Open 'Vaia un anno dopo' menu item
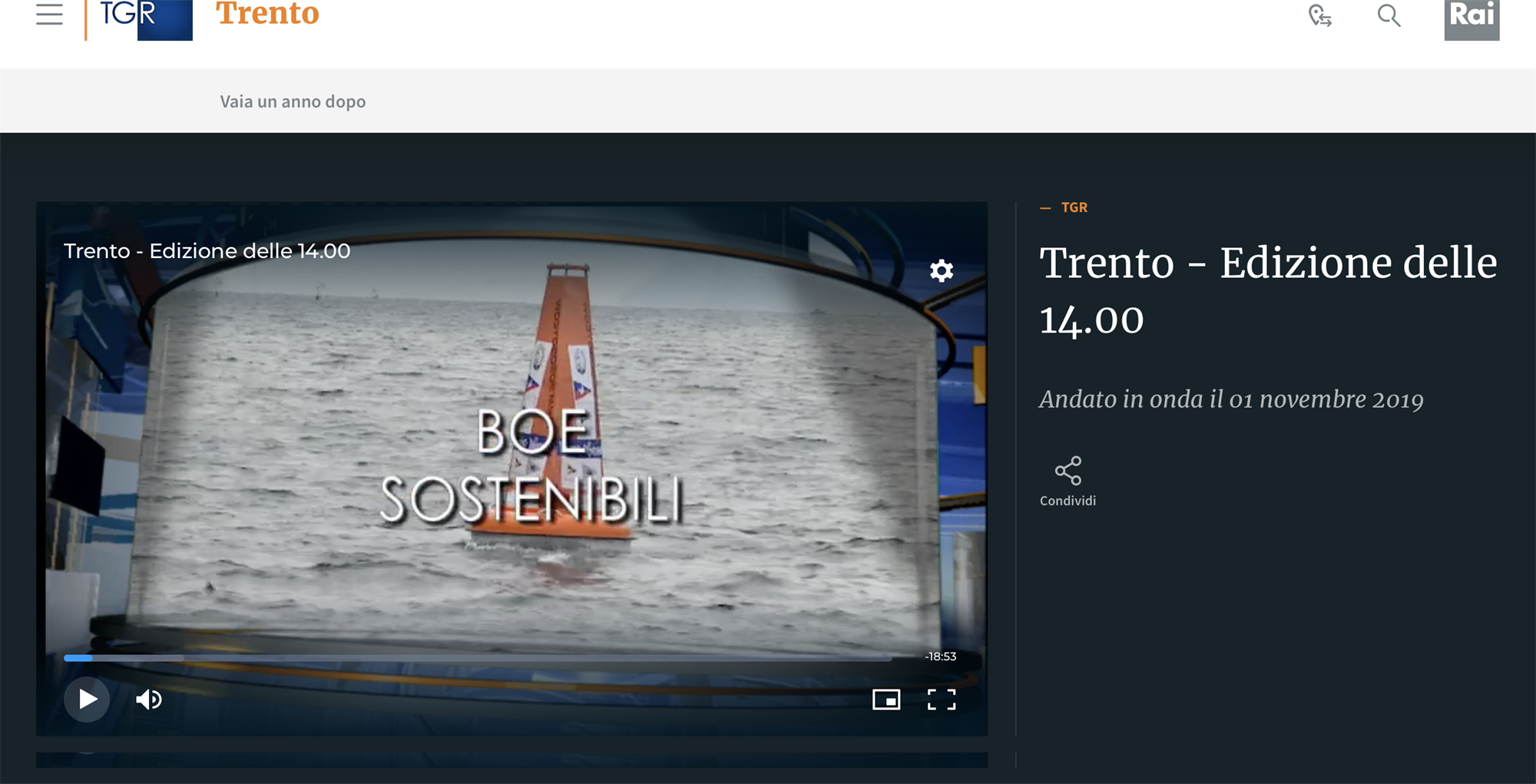Viewport: 1536px width, 784px height. click(x=293, y=101)
